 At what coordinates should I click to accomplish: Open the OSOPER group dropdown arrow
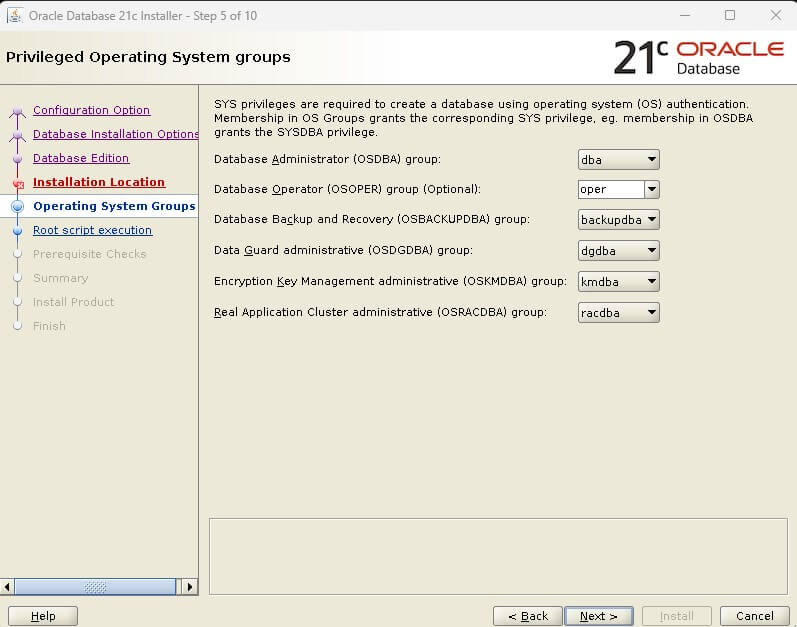652,190
